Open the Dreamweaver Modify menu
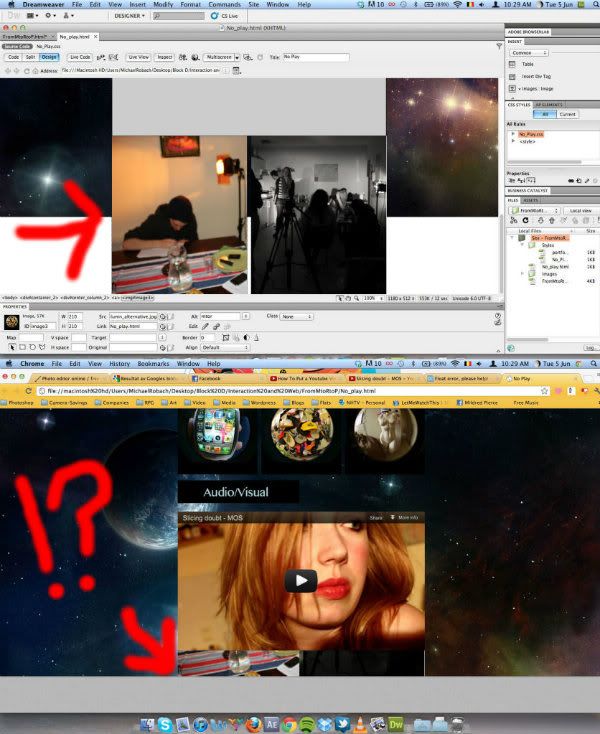Viewport: 600px width, 734px height. 163,4
